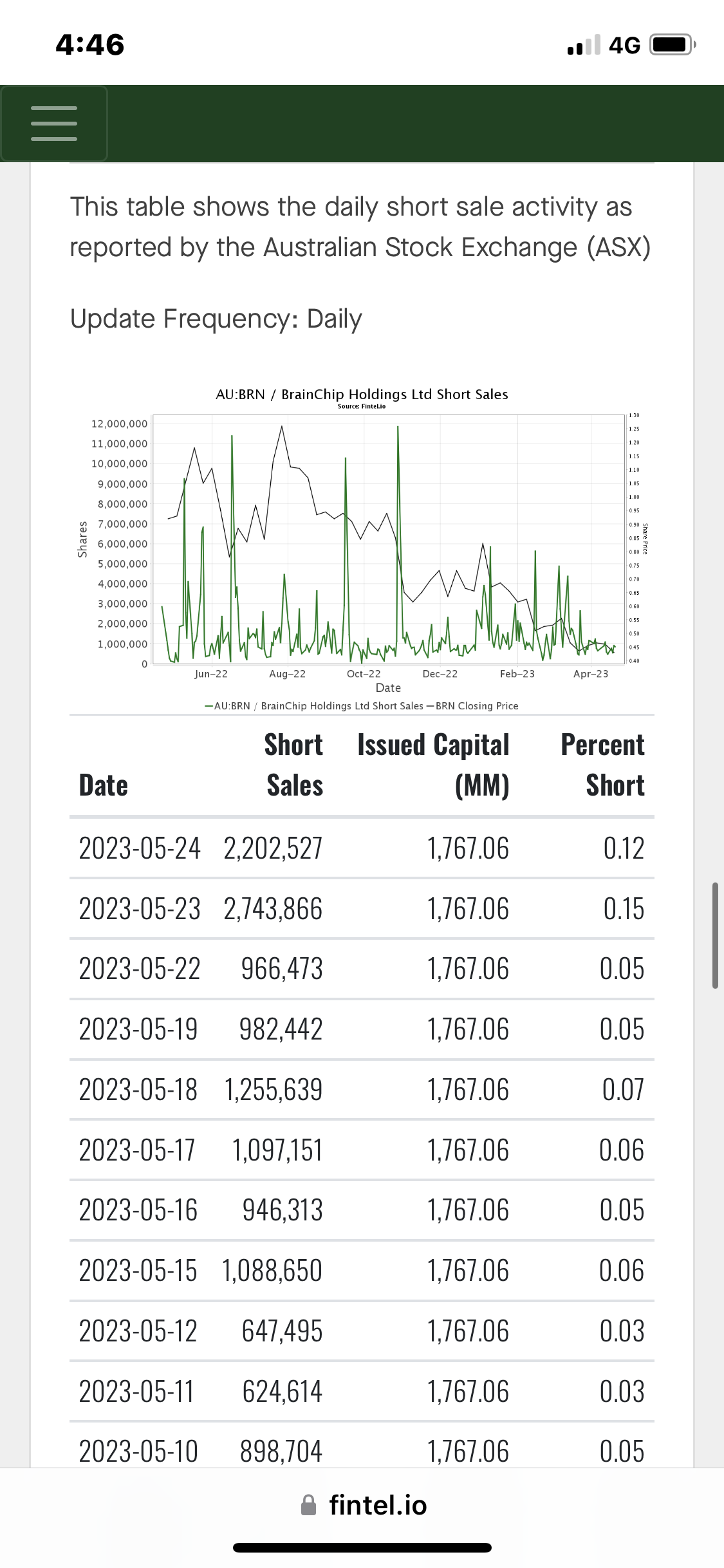Tap percent short 0.15 value
Image resolution: width=724 pixels, height=1568 pixels.
(x=624, y=908)
